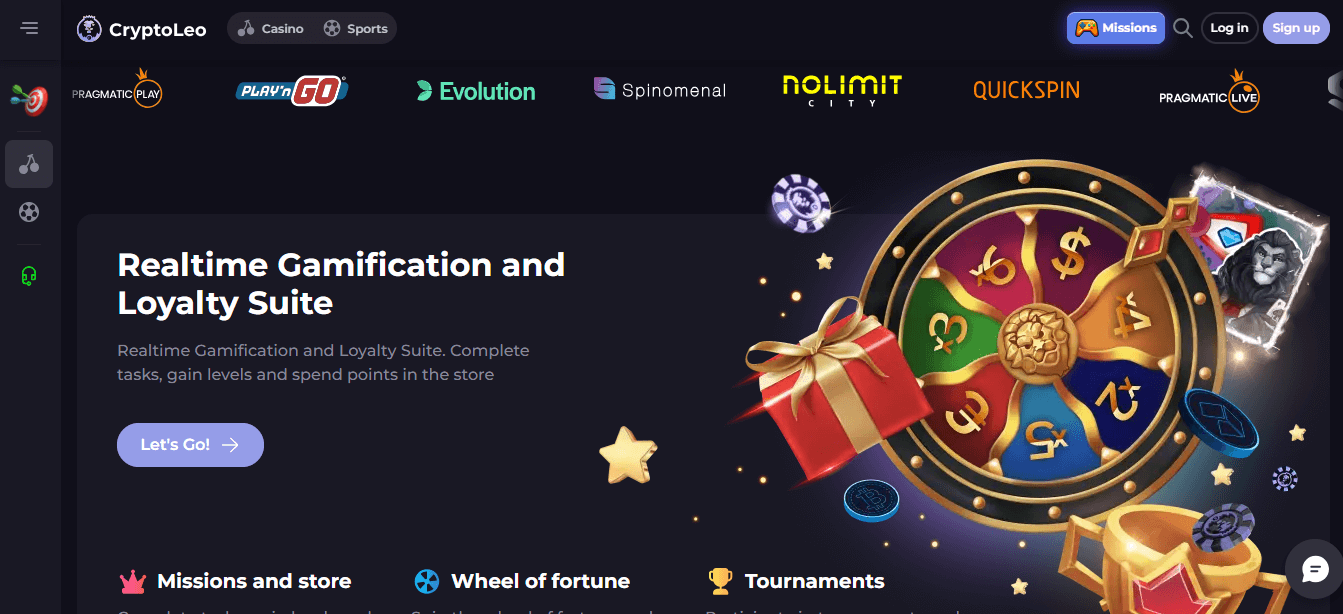1343x614 pixels.
Task: Open the Missions button
Action: [1116, 28]
